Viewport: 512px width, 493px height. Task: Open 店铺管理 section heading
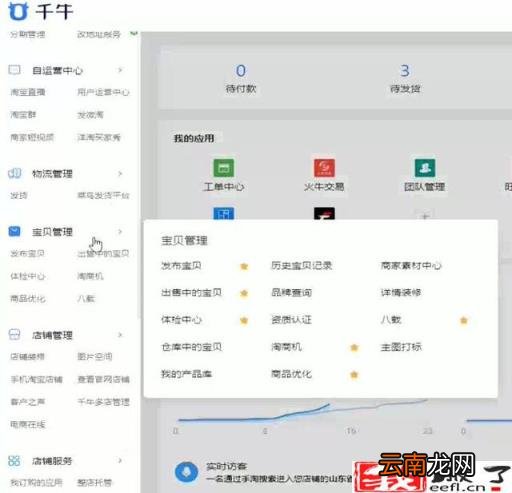click(52, 335)
